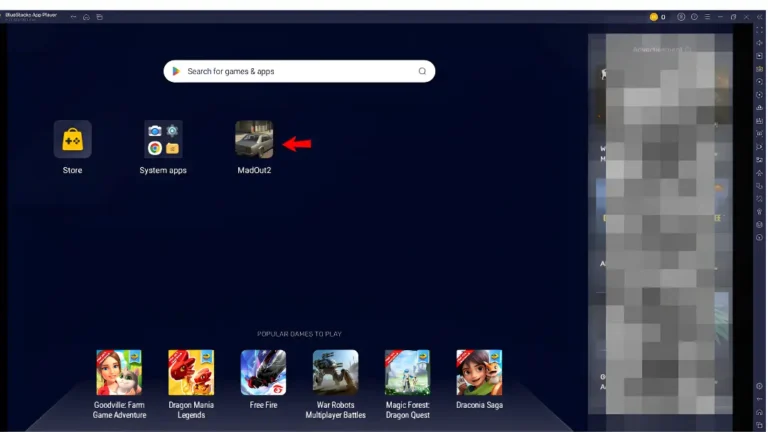768x432 pixels.
Task: Collapse the right sidebar with double chevron
Action: (x=760, y=17)
